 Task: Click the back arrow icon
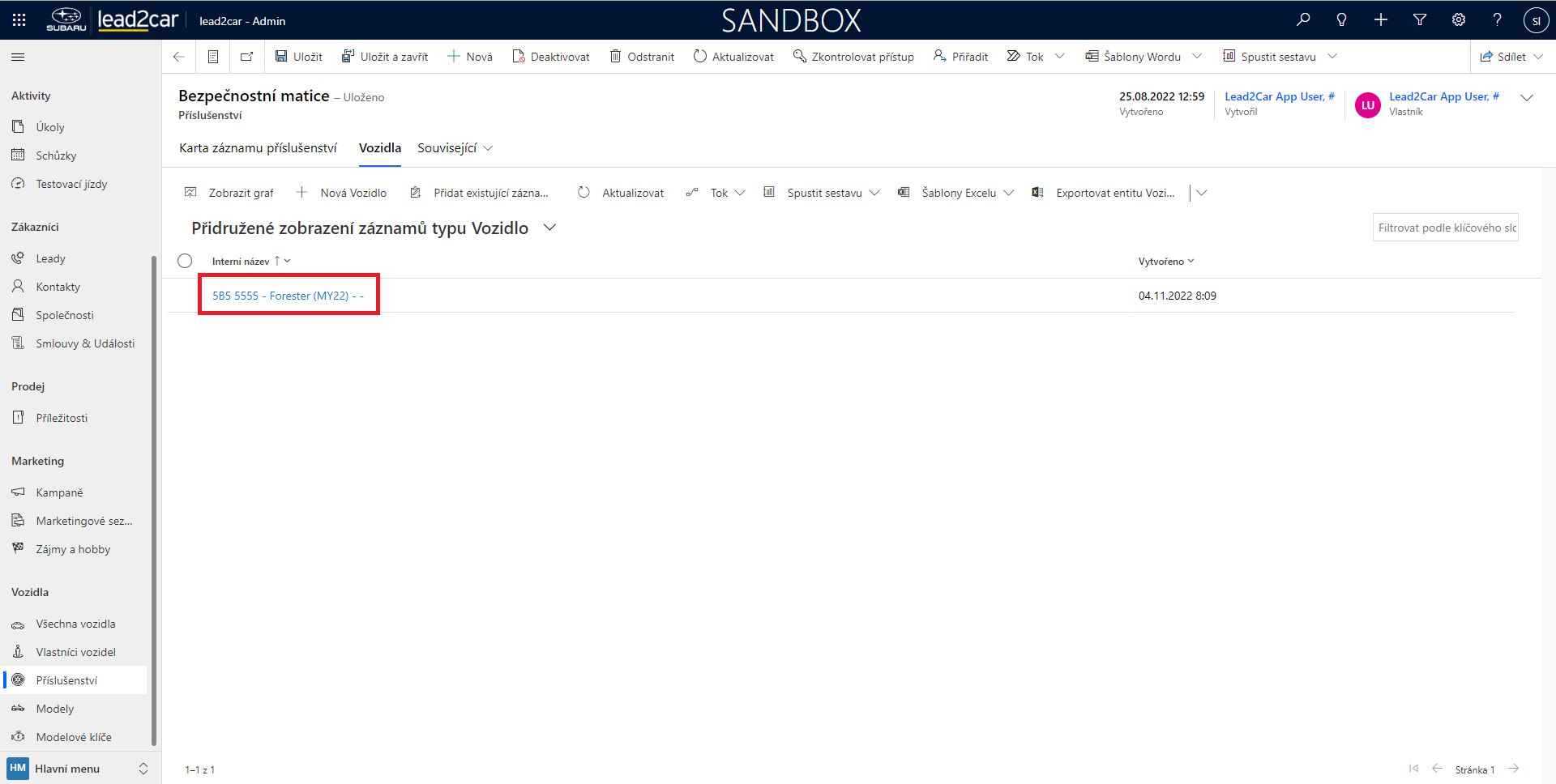pyautogui.click(x=179, y=57)
